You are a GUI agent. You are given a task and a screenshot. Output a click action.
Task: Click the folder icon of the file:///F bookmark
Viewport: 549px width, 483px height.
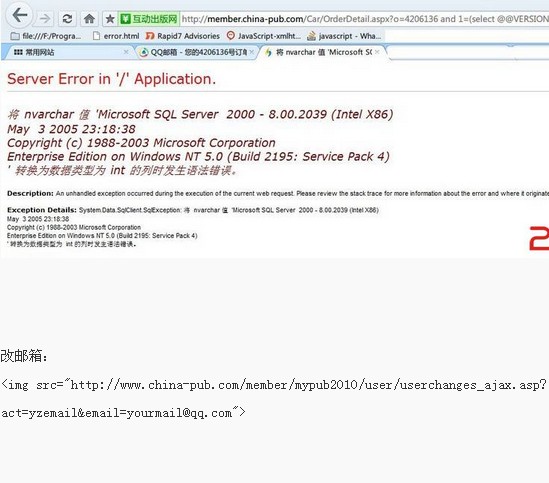click(x=15, y=36)
